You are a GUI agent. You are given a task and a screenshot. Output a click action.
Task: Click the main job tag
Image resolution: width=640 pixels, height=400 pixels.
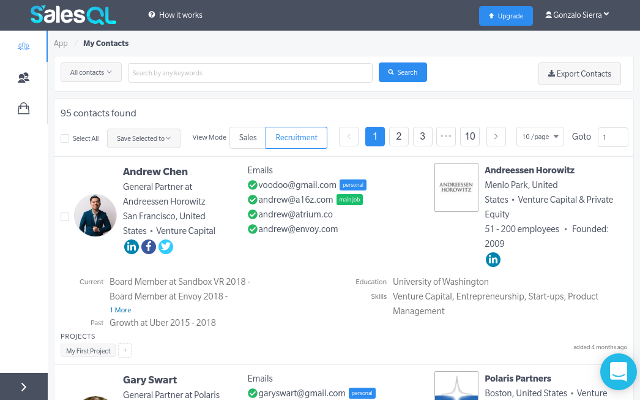(349, 200)
